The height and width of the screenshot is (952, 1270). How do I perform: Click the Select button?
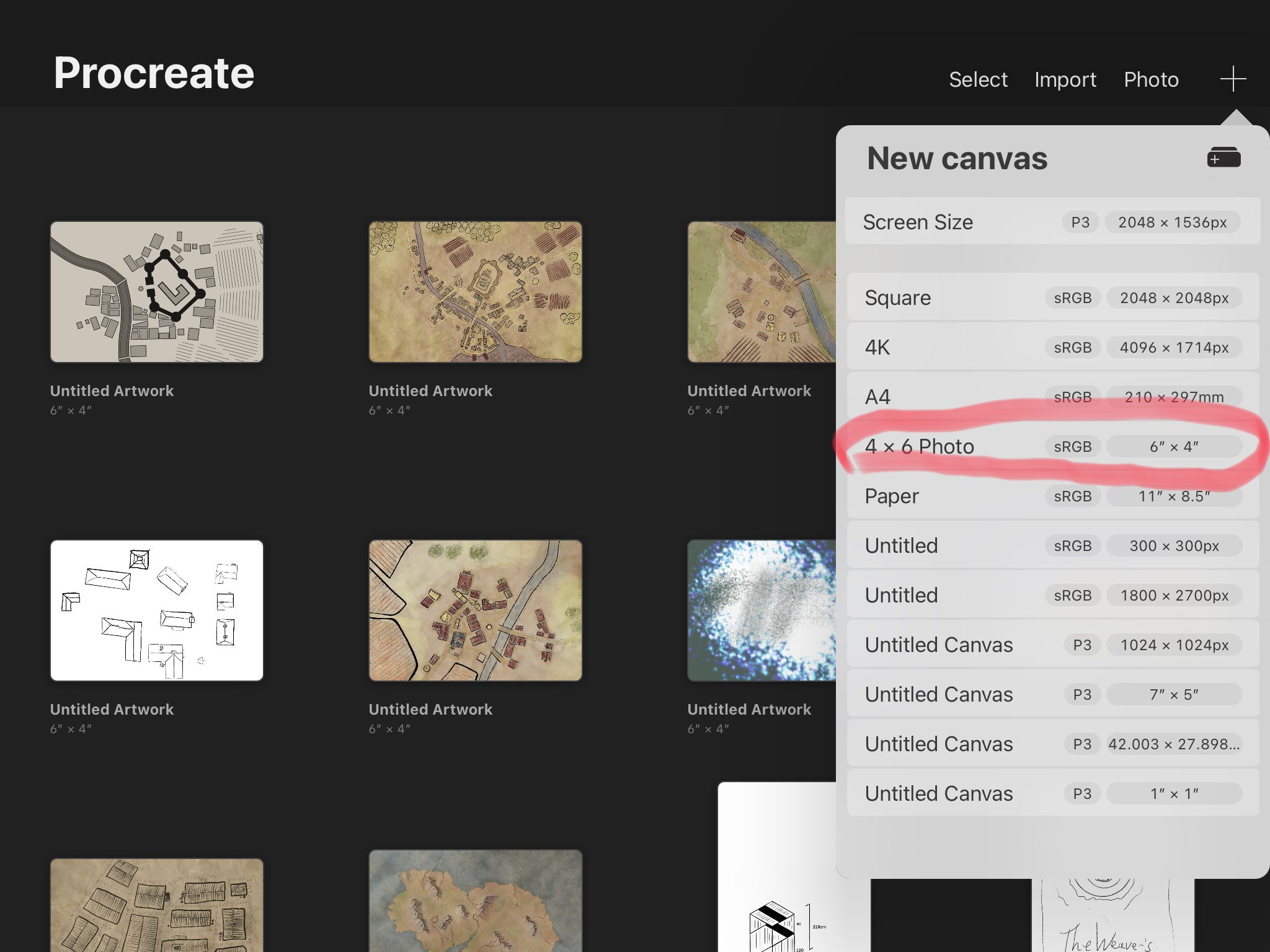(978, 79)
